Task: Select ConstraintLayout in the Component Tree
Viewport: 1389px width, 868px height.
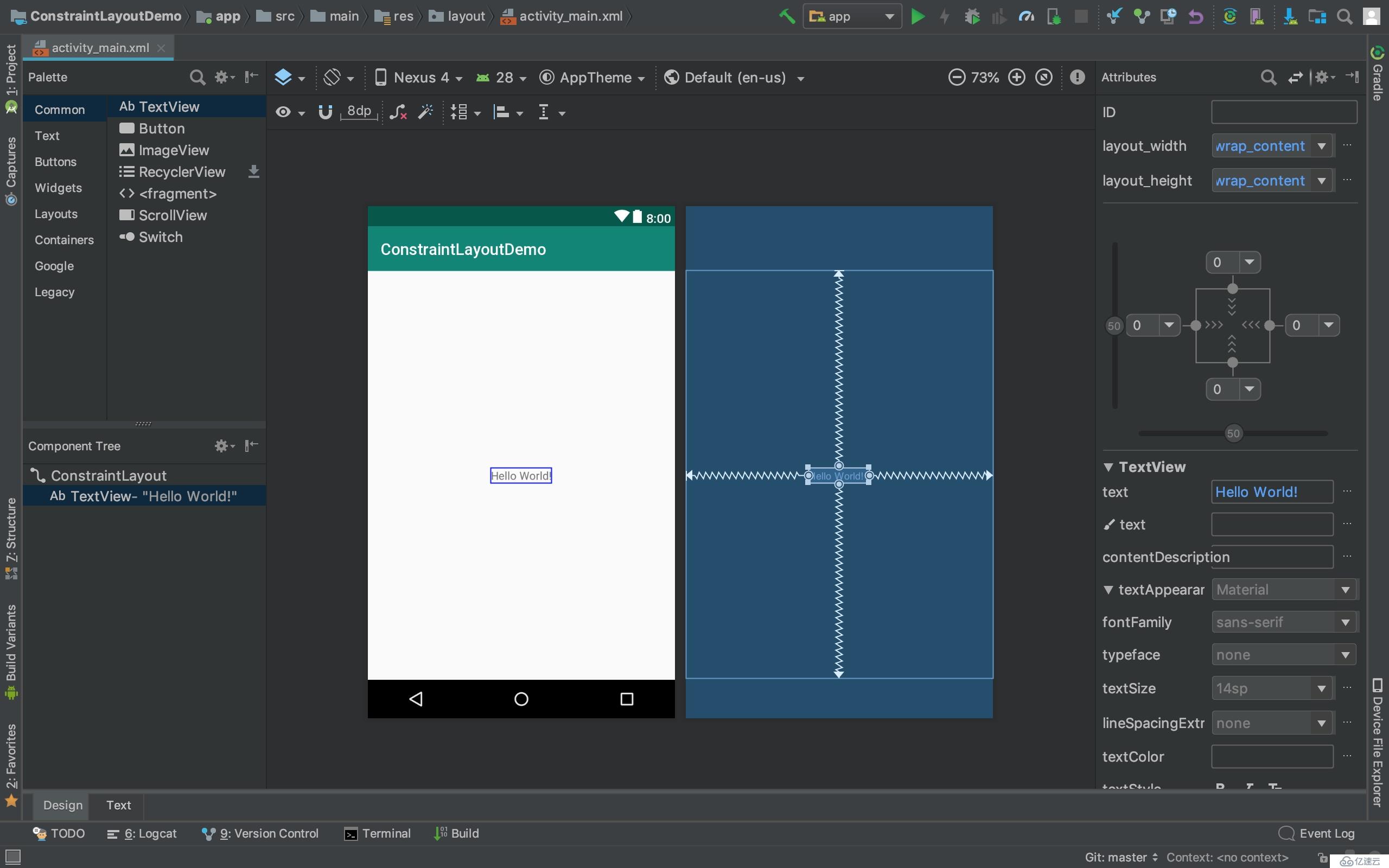Action: point(108,475)
